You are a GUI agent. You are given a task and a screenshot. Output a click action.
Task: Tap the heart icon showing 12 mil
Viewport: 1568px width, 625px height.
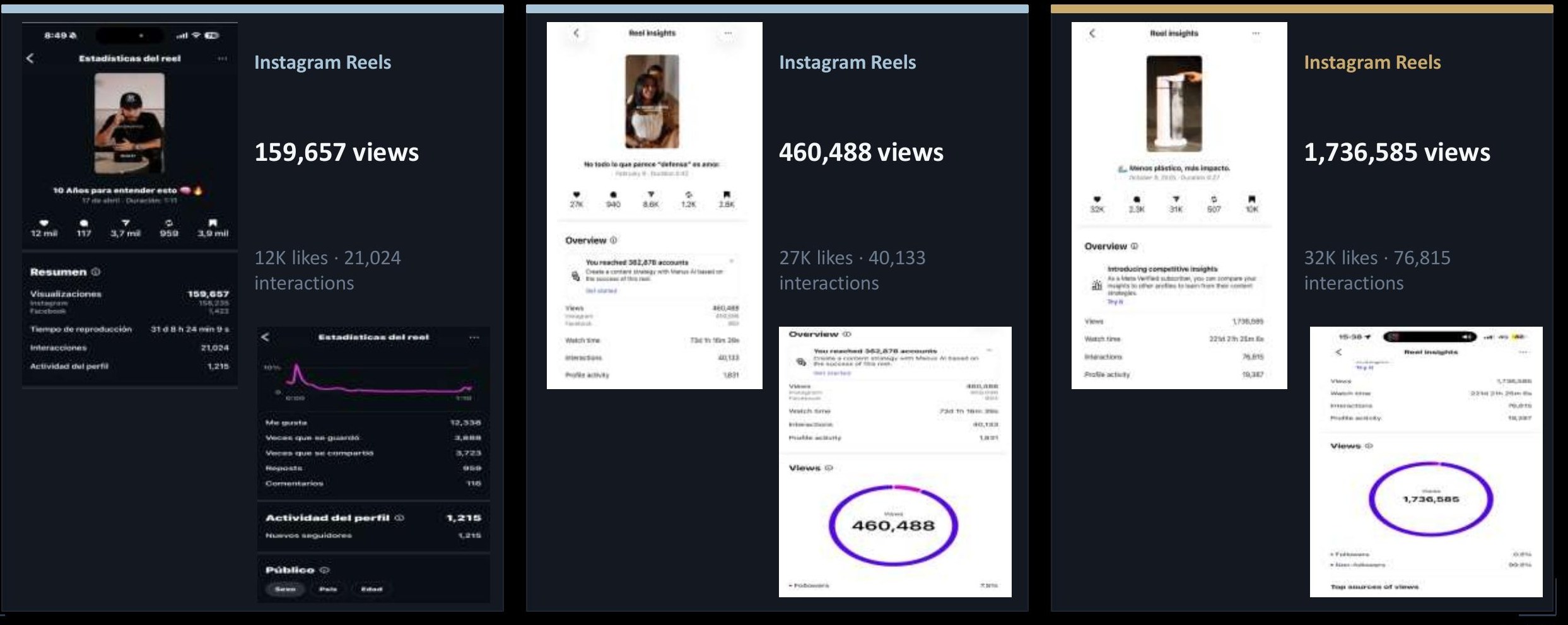44,223
